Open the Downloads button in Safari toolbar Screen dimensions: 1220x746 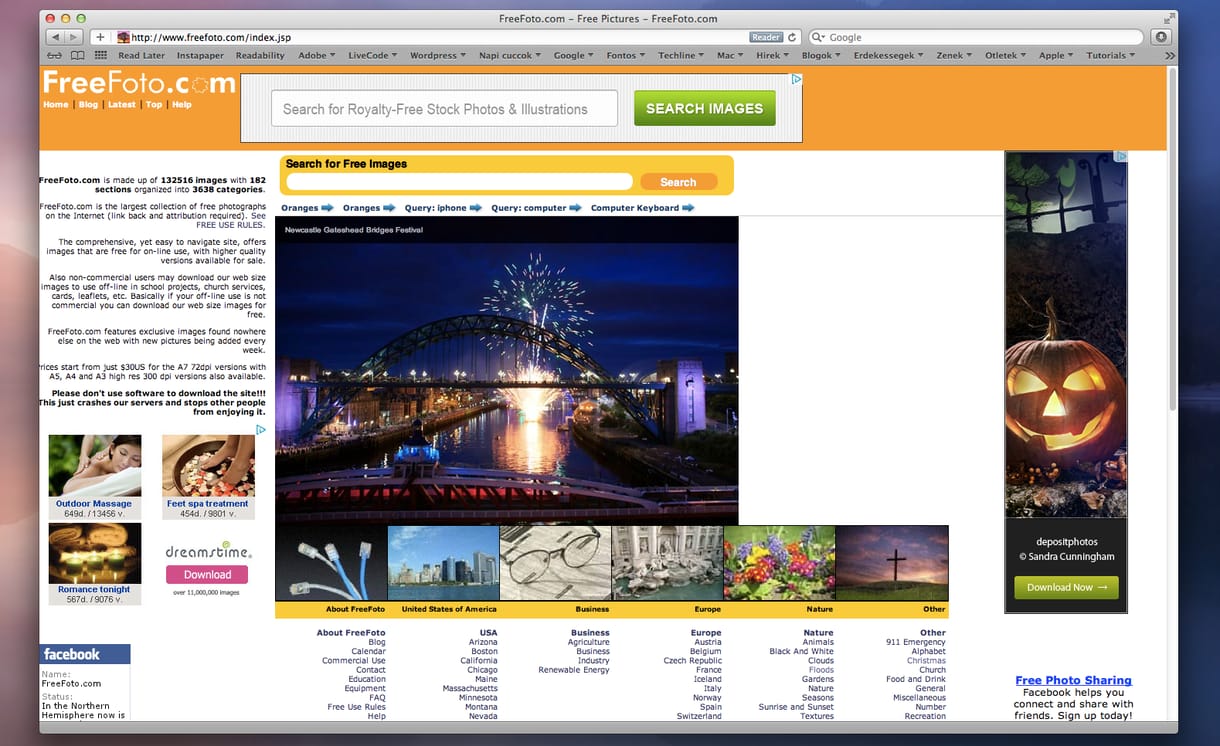pos(1161,37)
